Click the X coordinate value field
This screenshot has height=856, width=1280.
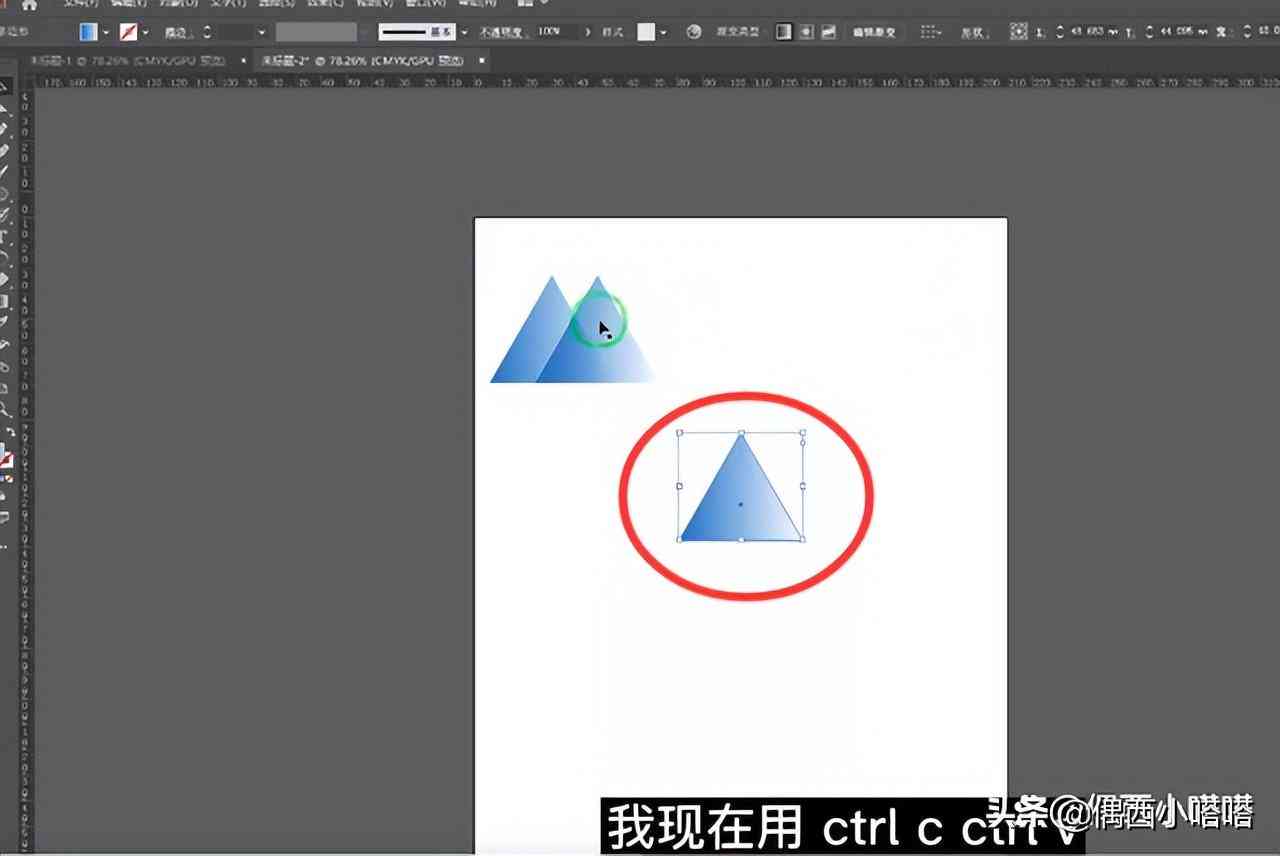click(1095, 32)
